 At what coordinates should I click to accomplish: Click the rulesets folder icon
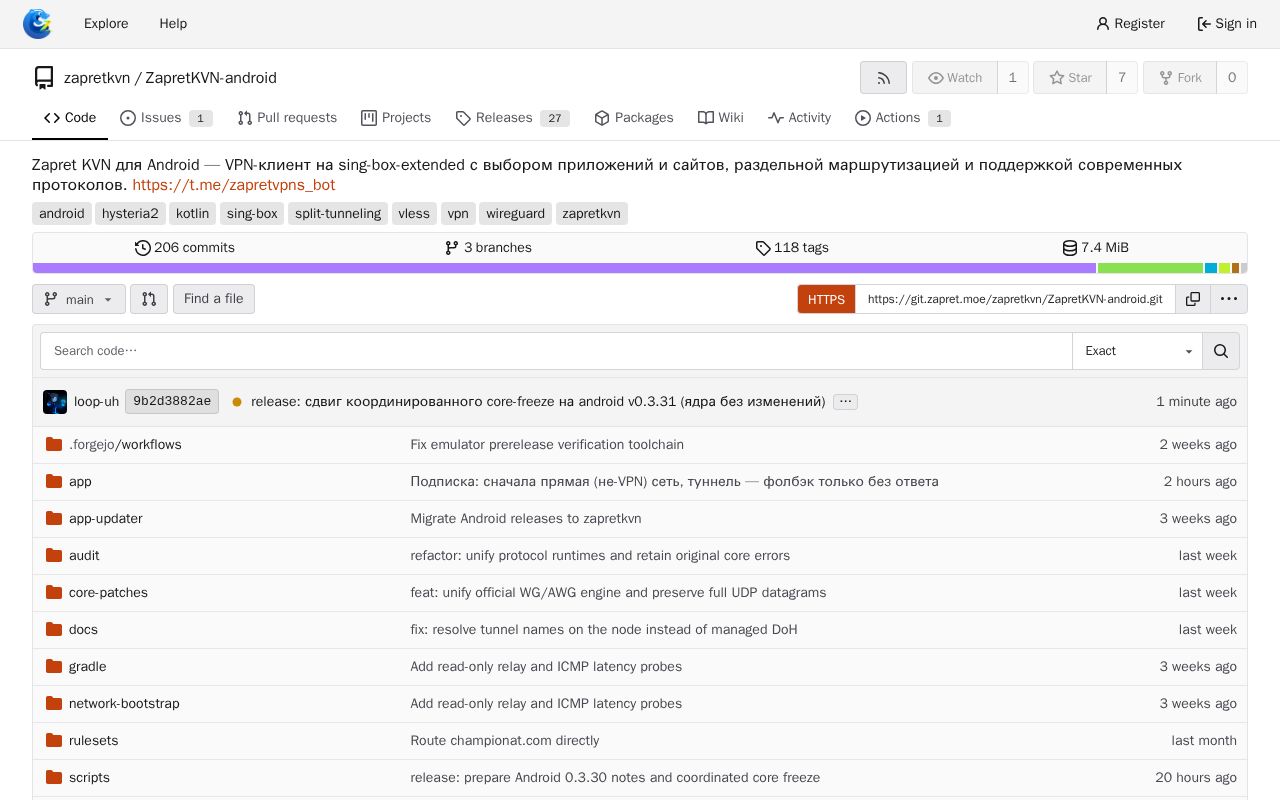coord(54,740)
